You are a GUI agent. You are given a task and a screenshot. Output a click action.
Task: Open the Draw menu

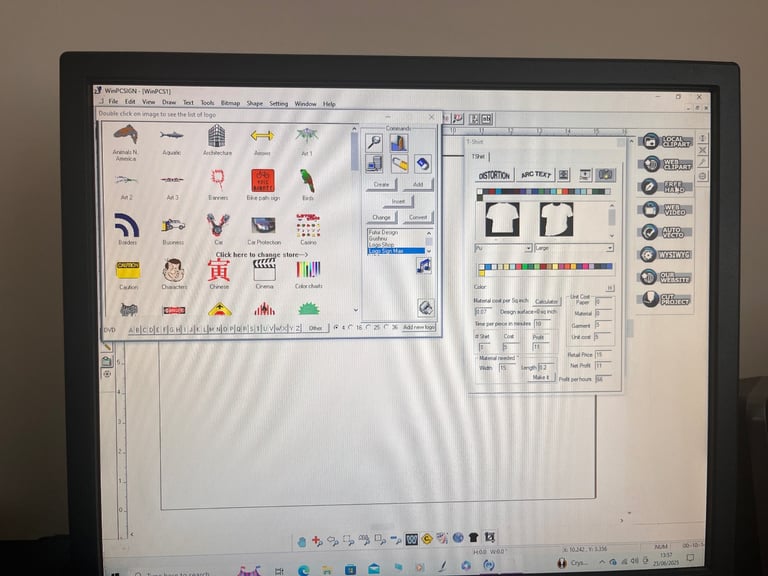[169, 102]
